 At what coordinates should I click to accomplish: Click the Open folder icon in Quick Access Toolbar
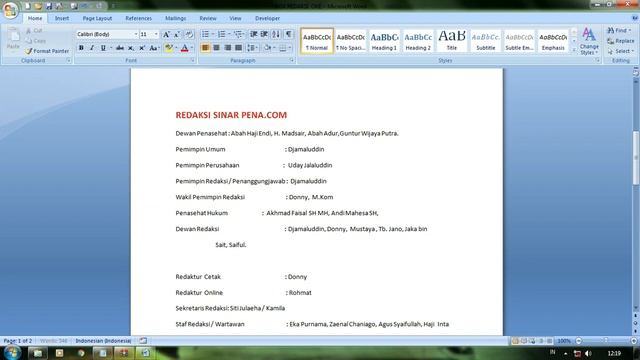click(38, 6)
